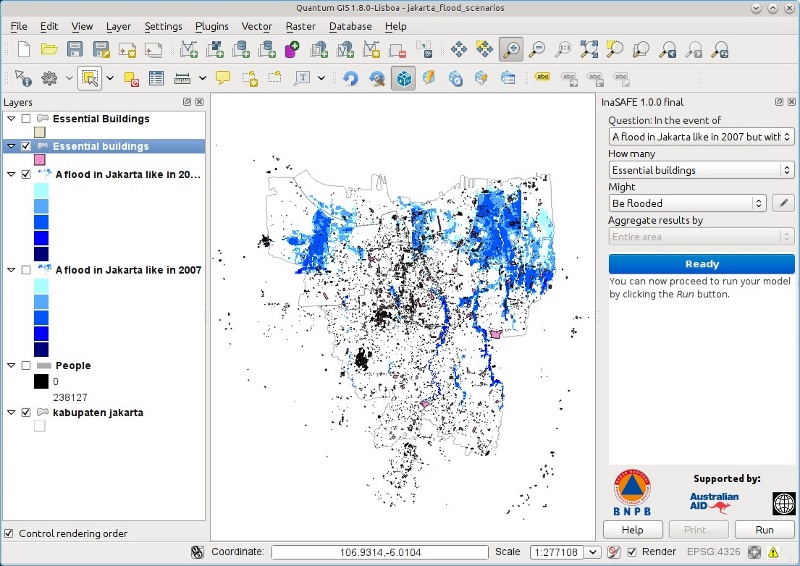The image size is (800, 566).
Task: Click the yellow warning messages icon
Action: [773, 552]
